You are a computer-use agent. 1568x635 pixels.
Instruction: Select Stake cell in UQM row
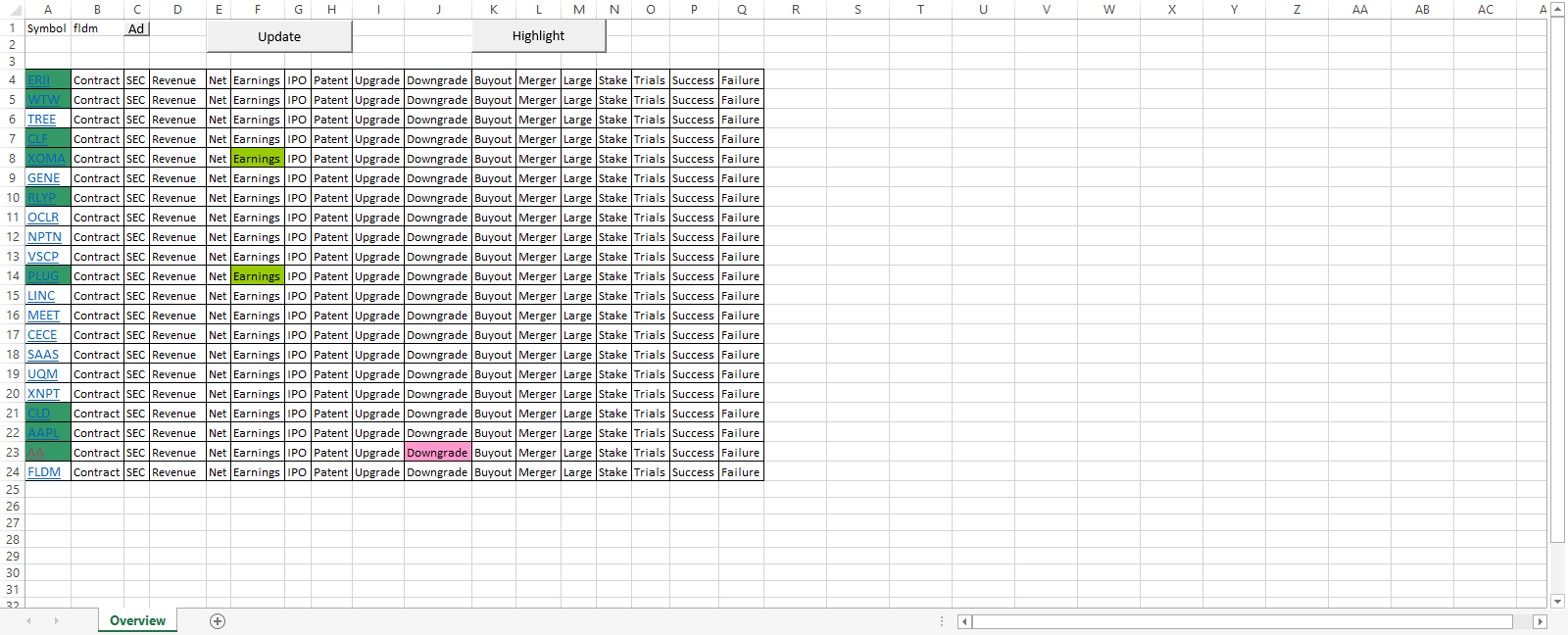point(613,374)
